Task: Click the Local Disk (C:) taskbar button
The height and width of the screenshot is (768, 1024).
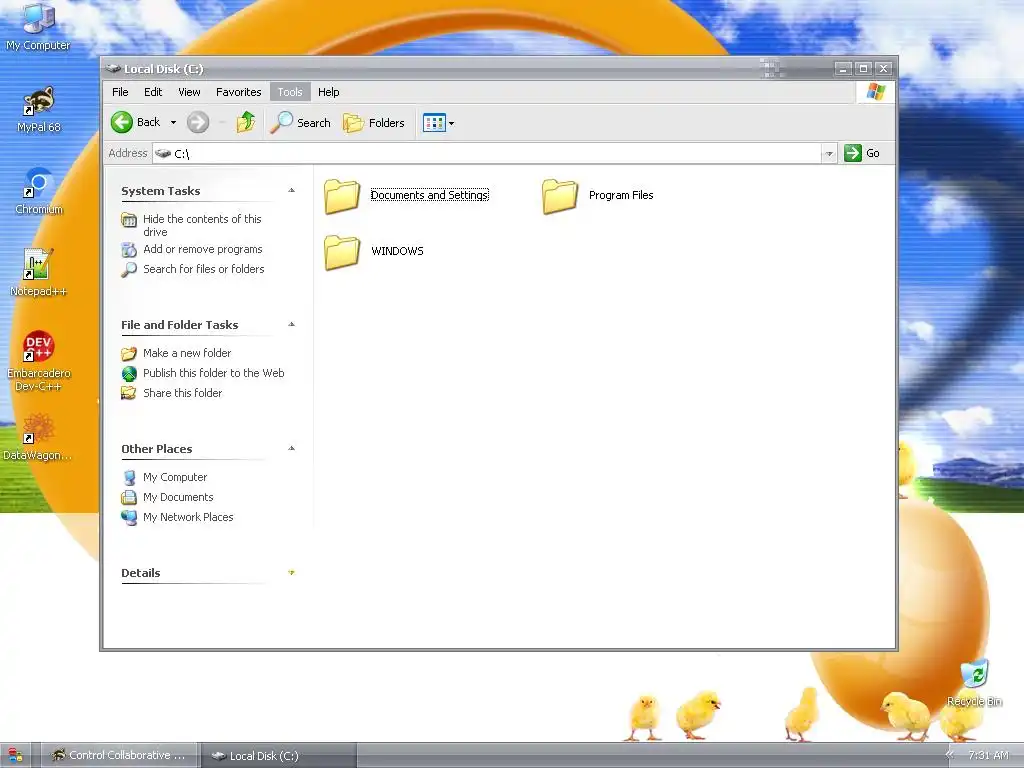Action: pos(279,756)
